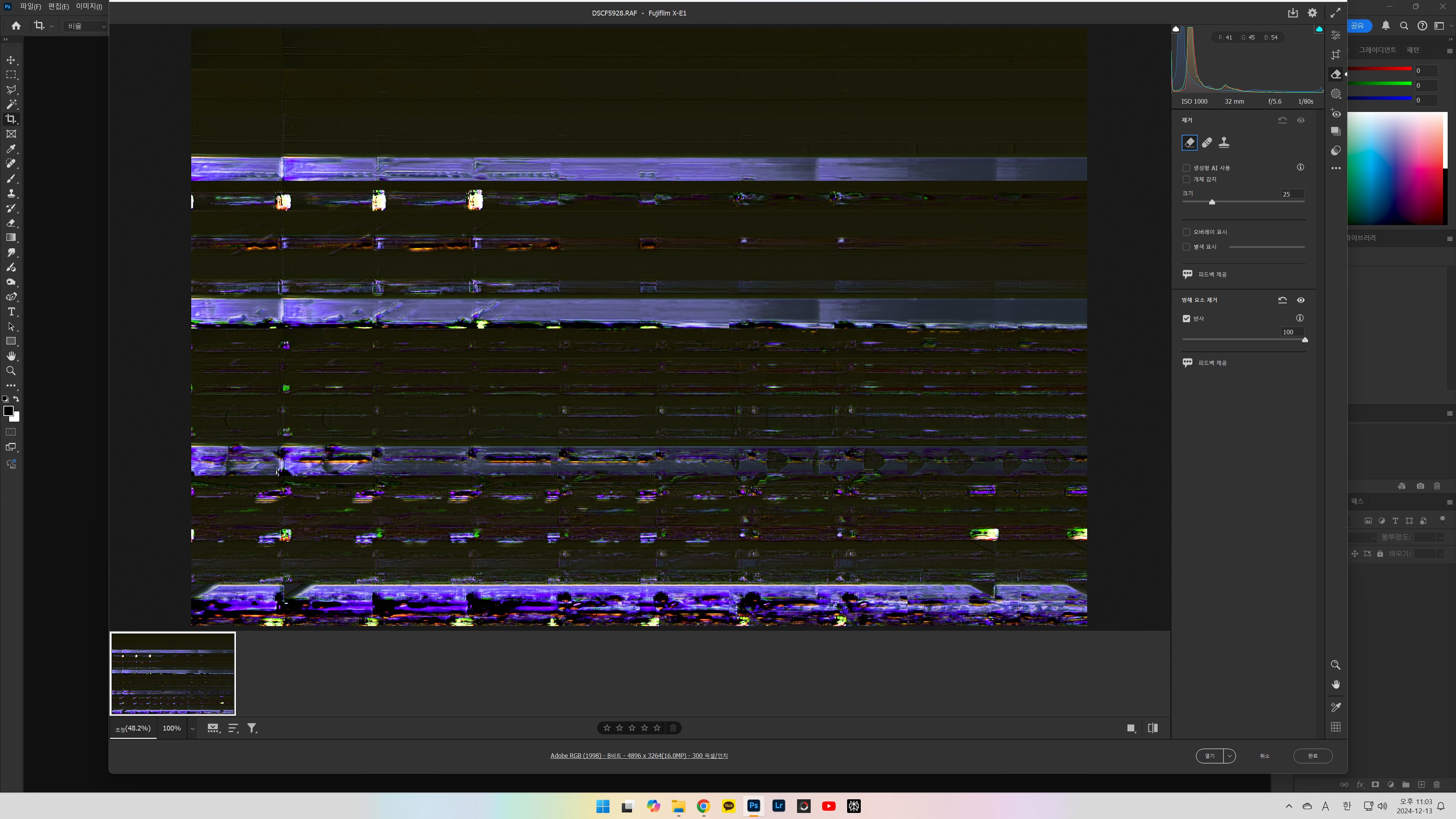Open the 100% zoom level dropdown
This screenshot has height=819, width=1456.
tap(192, 729)
